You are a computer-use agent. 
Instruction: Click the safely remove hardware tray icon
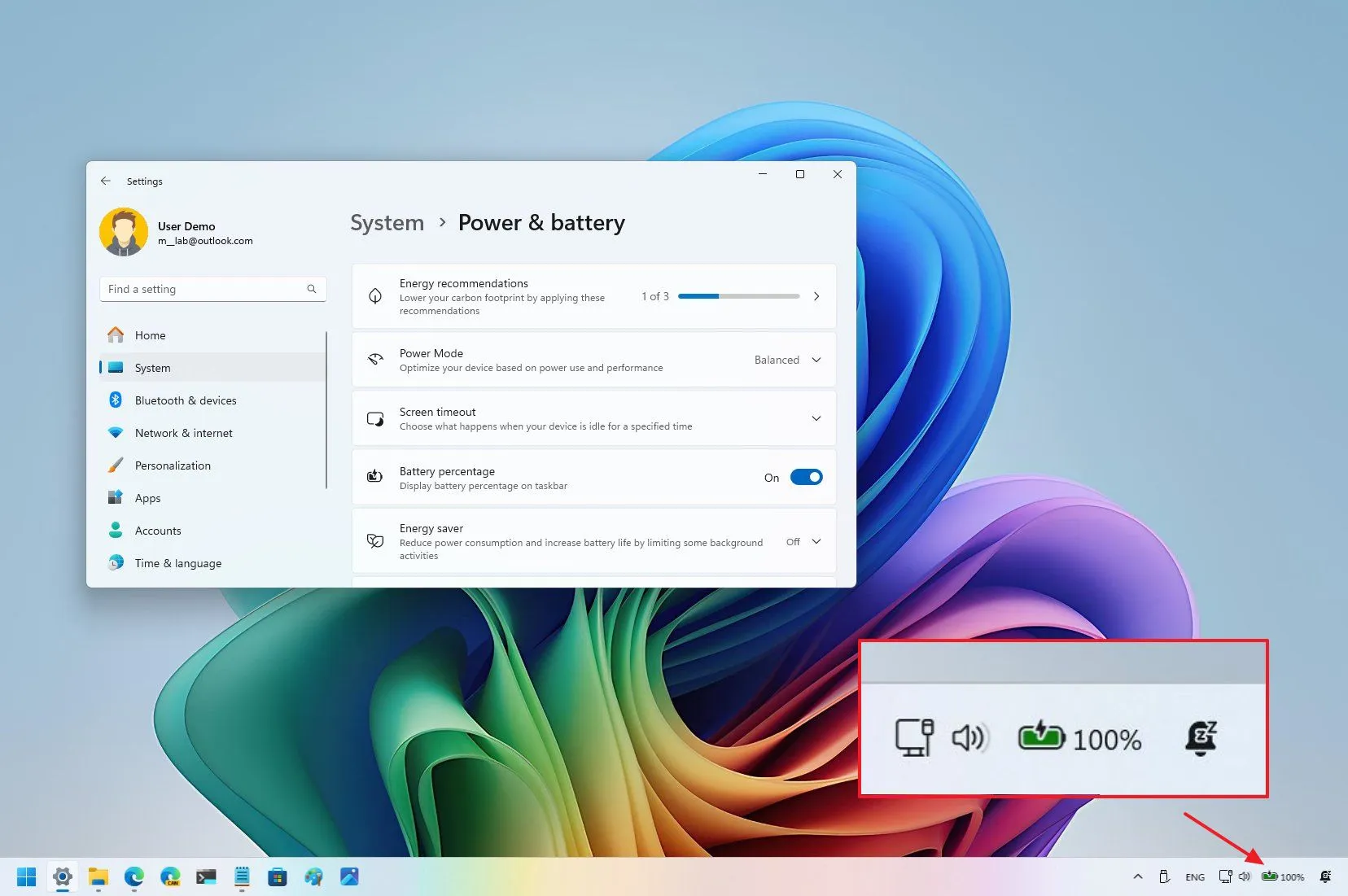coord(1164,876)
